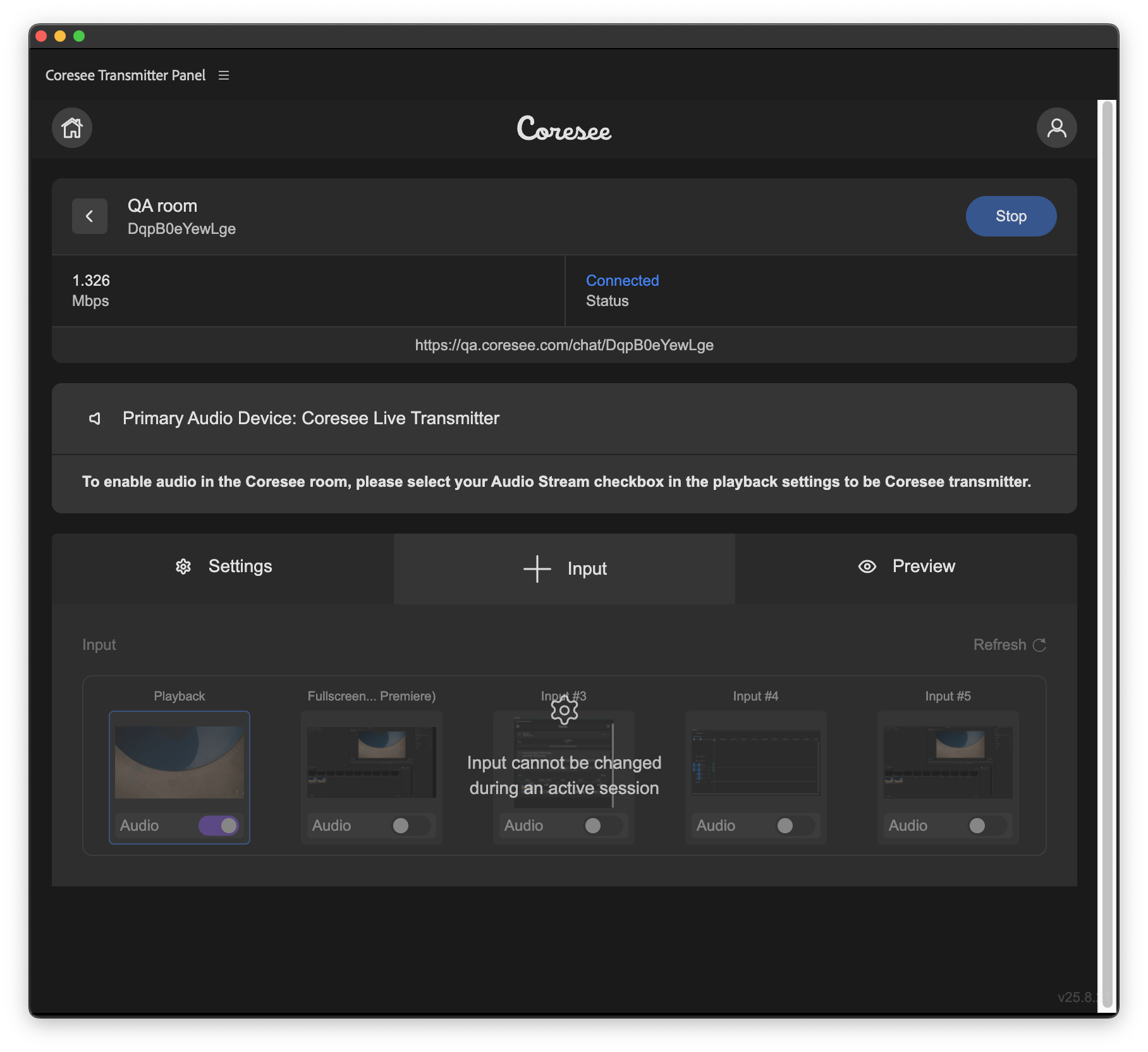Click the refresh circular arrow icon
The width and height of the screenshot is (1148, 1052).
[1039, 645]
